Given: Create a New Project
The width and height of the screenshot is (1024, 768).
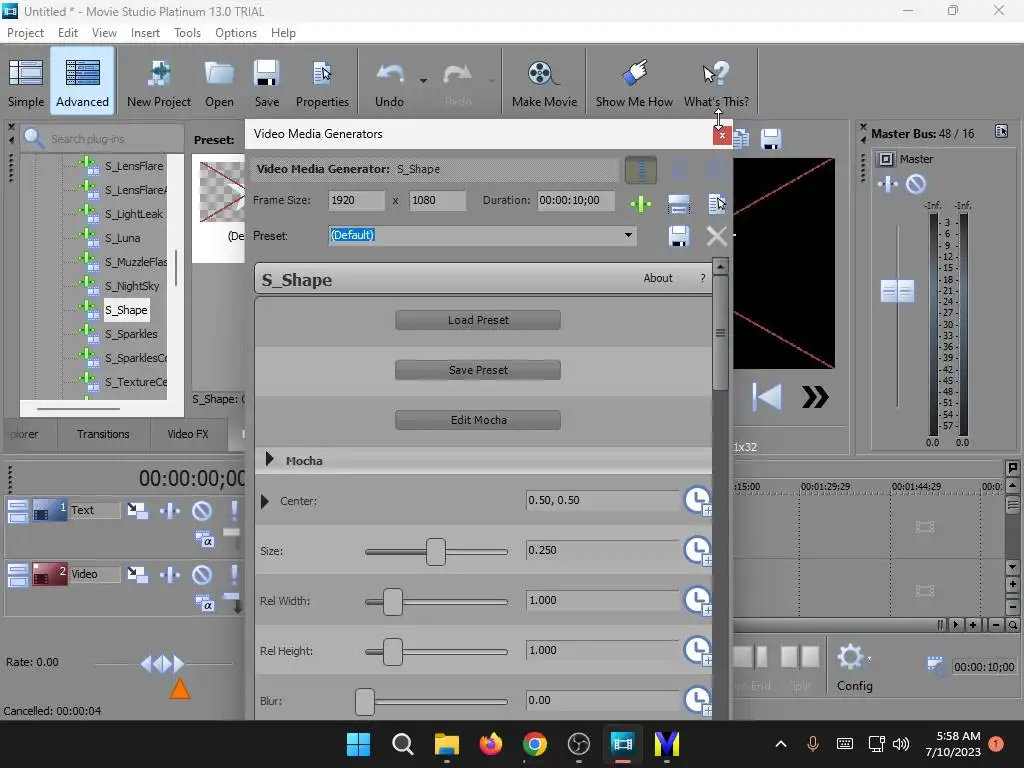Looking at the screenshot, I should coord(159,83).
